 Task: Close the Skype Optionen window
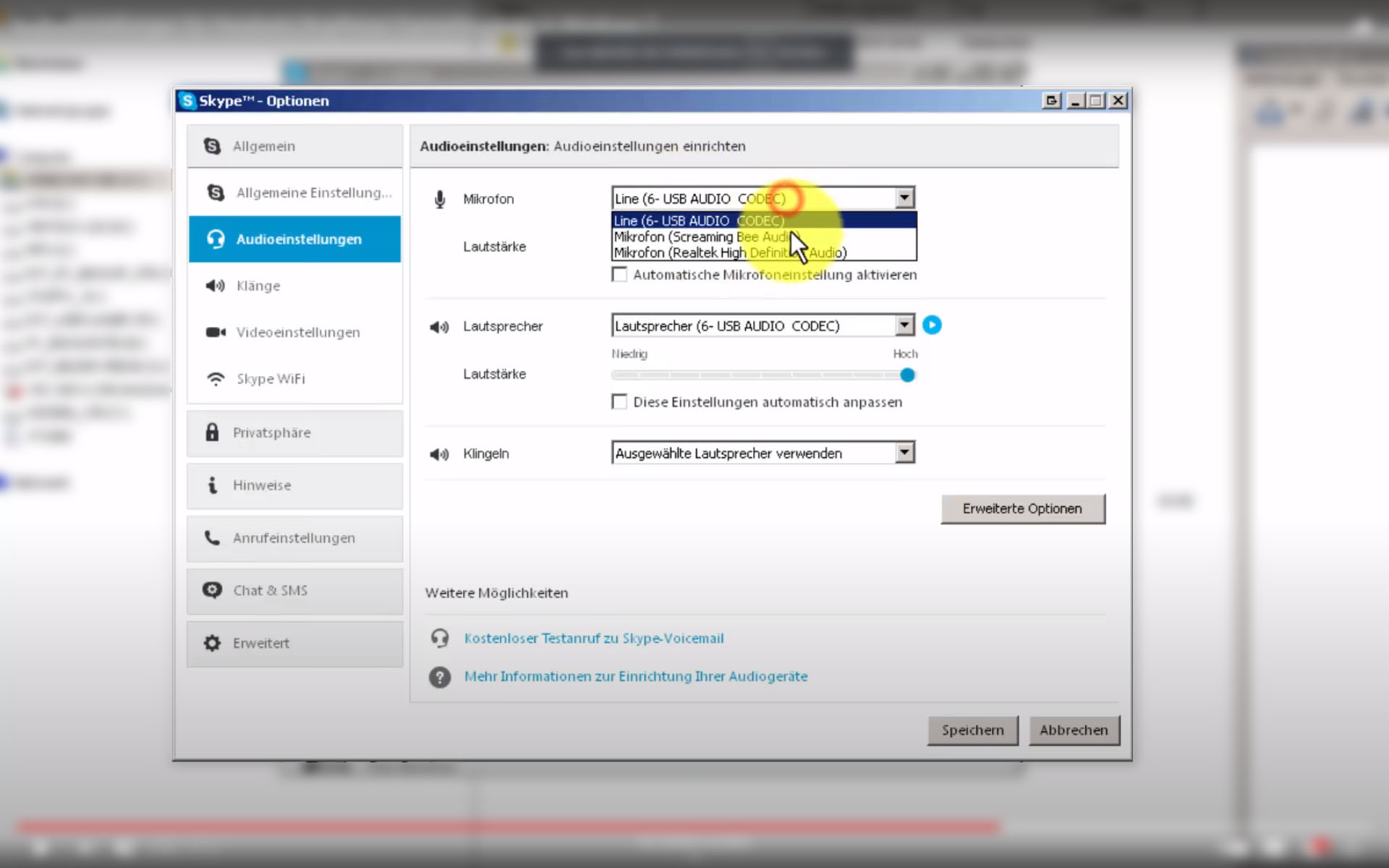[x=1118, y=101]
